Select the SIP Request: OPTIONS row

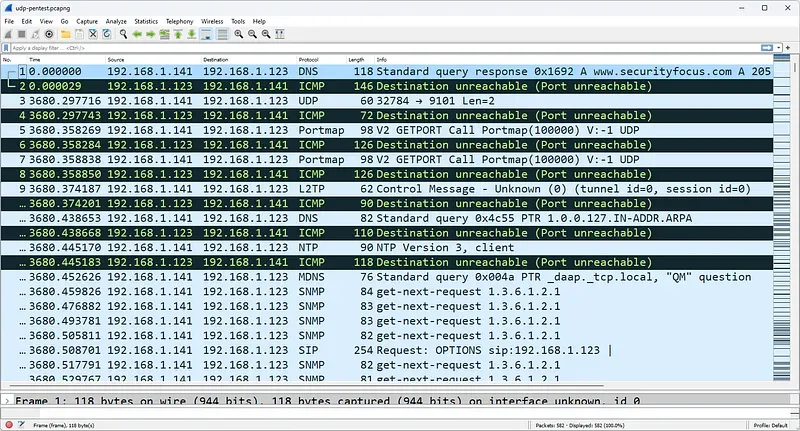point(387,350)
